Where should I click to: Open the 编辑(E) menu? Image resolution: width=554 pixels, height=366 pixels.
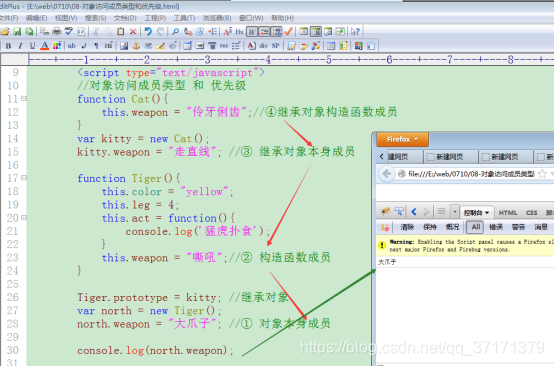[36, 18]
